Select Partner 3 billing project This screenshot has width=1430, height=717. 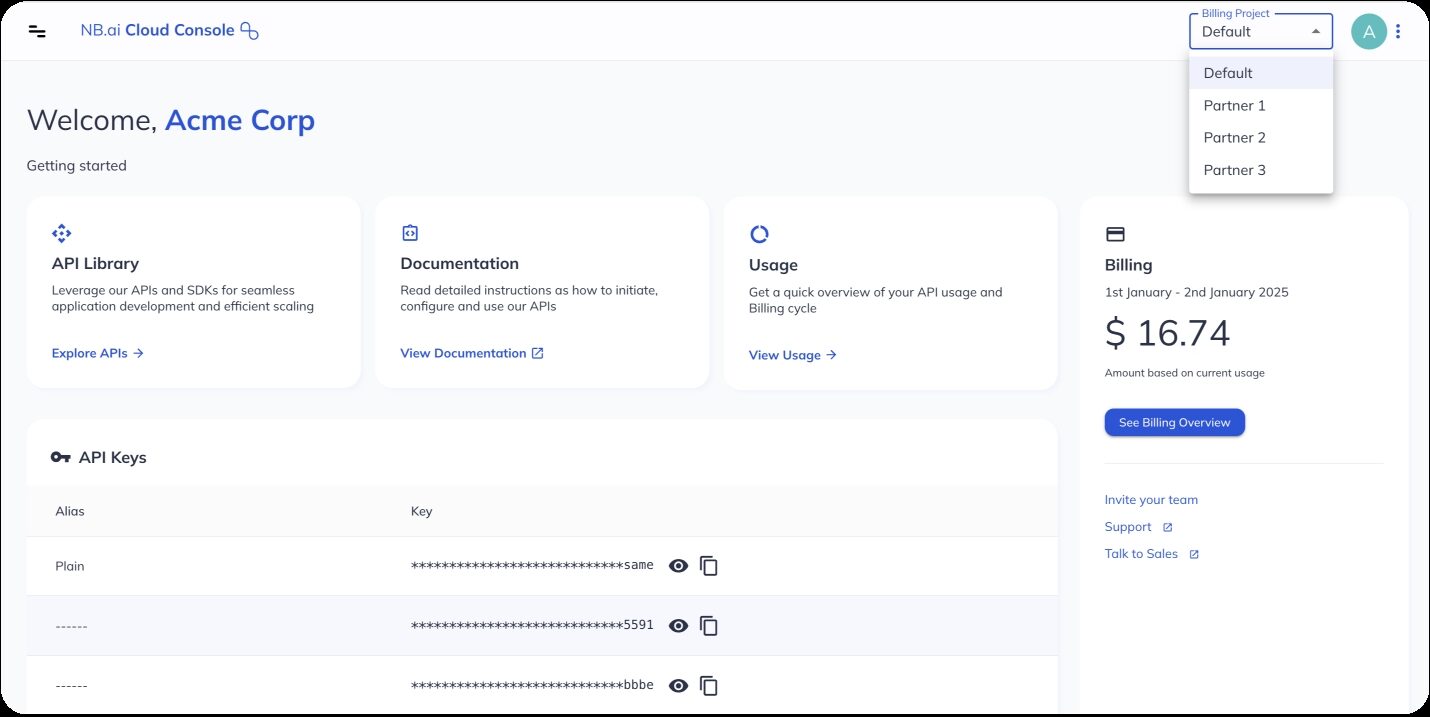(1261, 170)
